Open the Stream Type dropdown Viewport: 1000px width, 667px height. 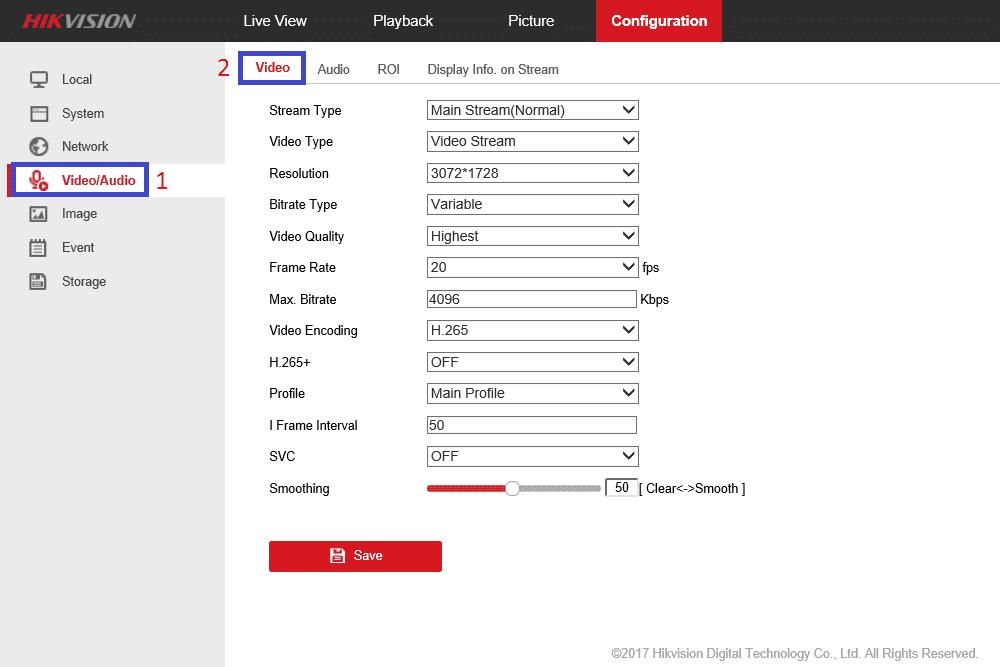coord(533,110)
